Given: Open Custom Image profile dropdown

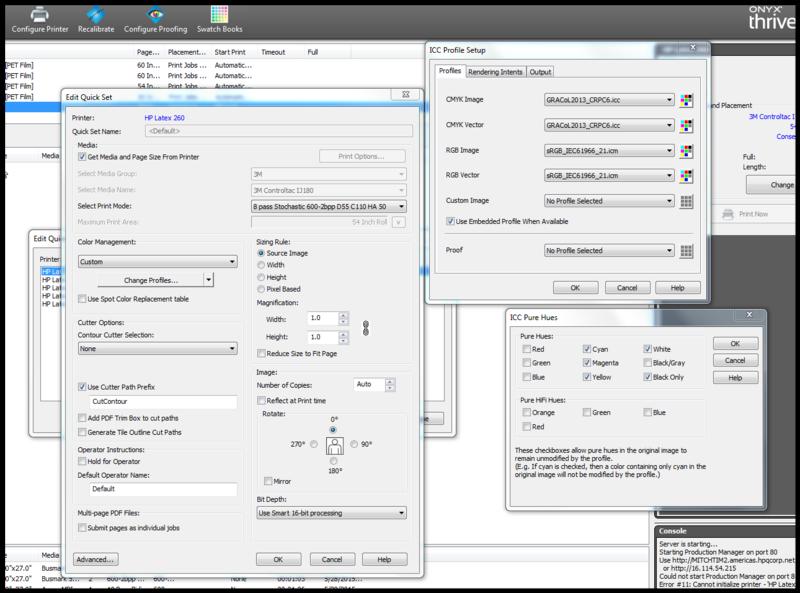Looking at the screenshot, I should click(x=609, y=201).
